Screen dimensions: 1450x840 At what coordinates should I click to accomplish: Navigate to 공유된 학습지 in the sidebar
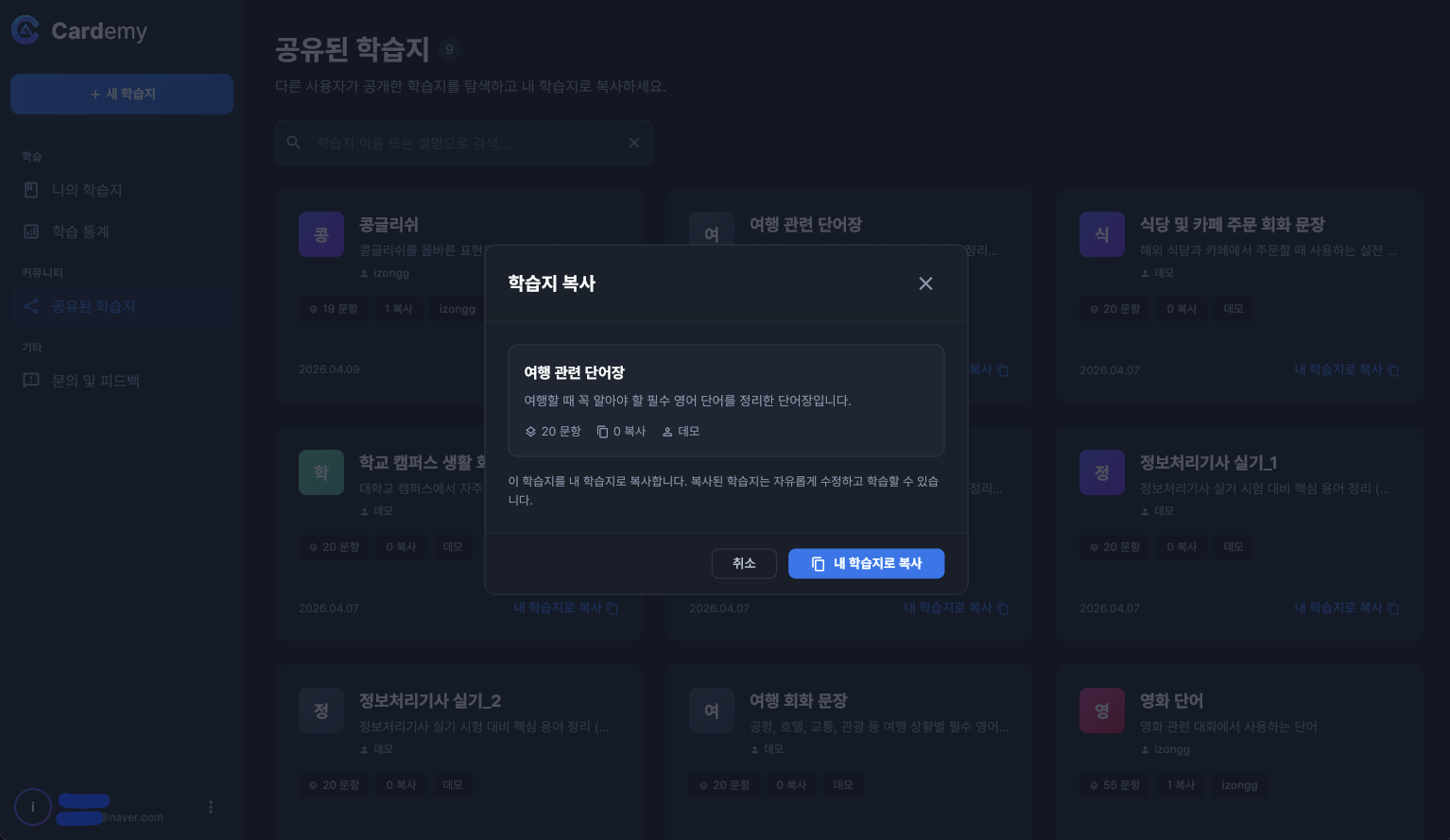94,306
